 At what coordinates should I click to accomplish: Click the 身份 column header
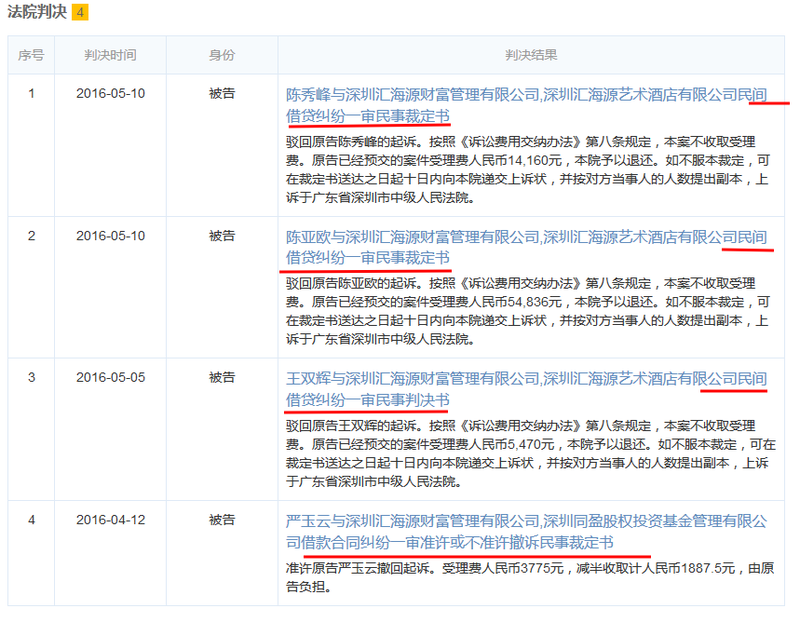click(221, 55)
